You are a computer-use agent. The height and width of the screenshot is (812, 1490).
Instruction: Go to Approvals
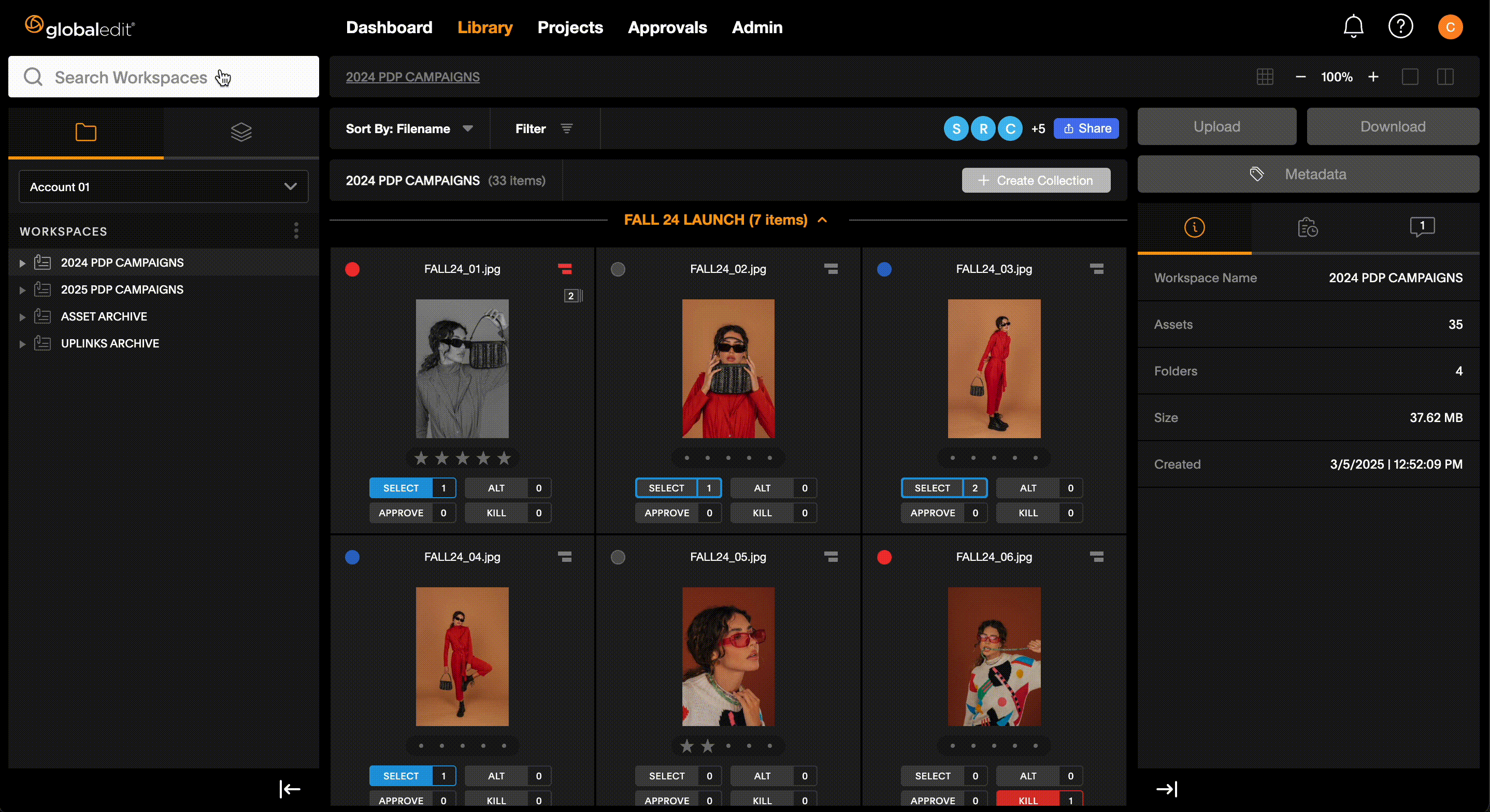tap(667, 27)
